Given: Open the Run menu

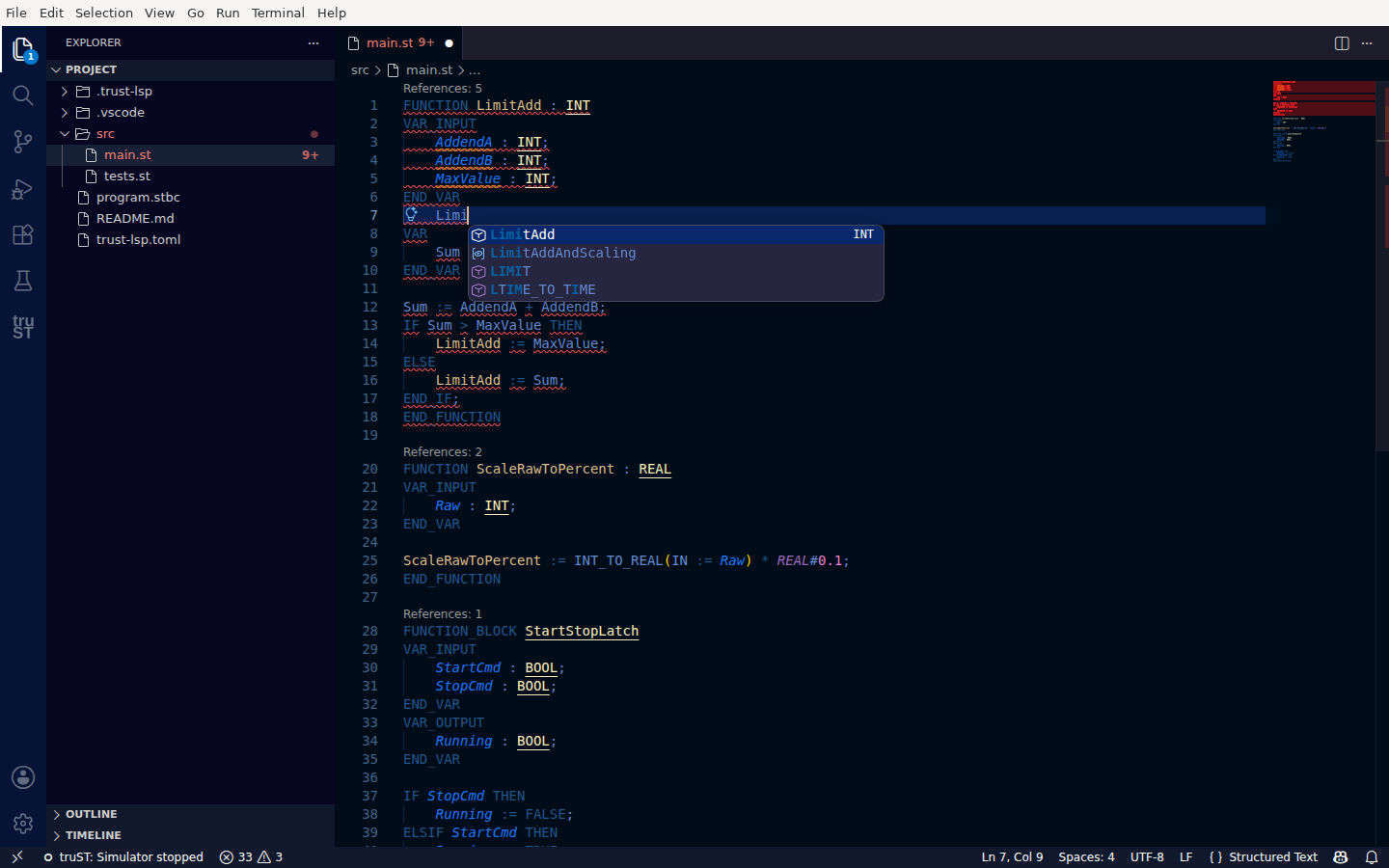Looking at the screenshot, I should pyautogui.click(x=228, y=13).
